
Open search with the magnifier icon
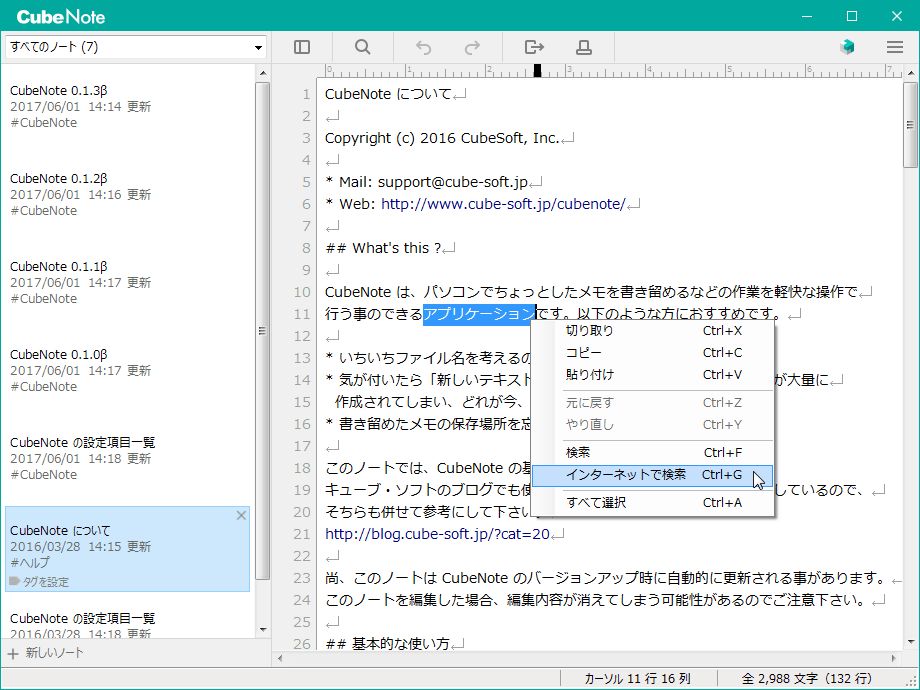(363, 47)
